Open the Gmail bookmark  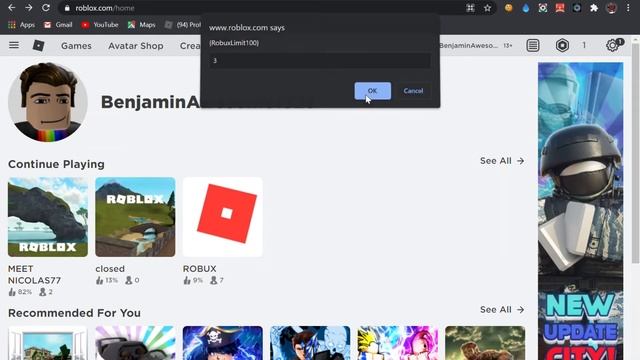[x=58, y=25]
